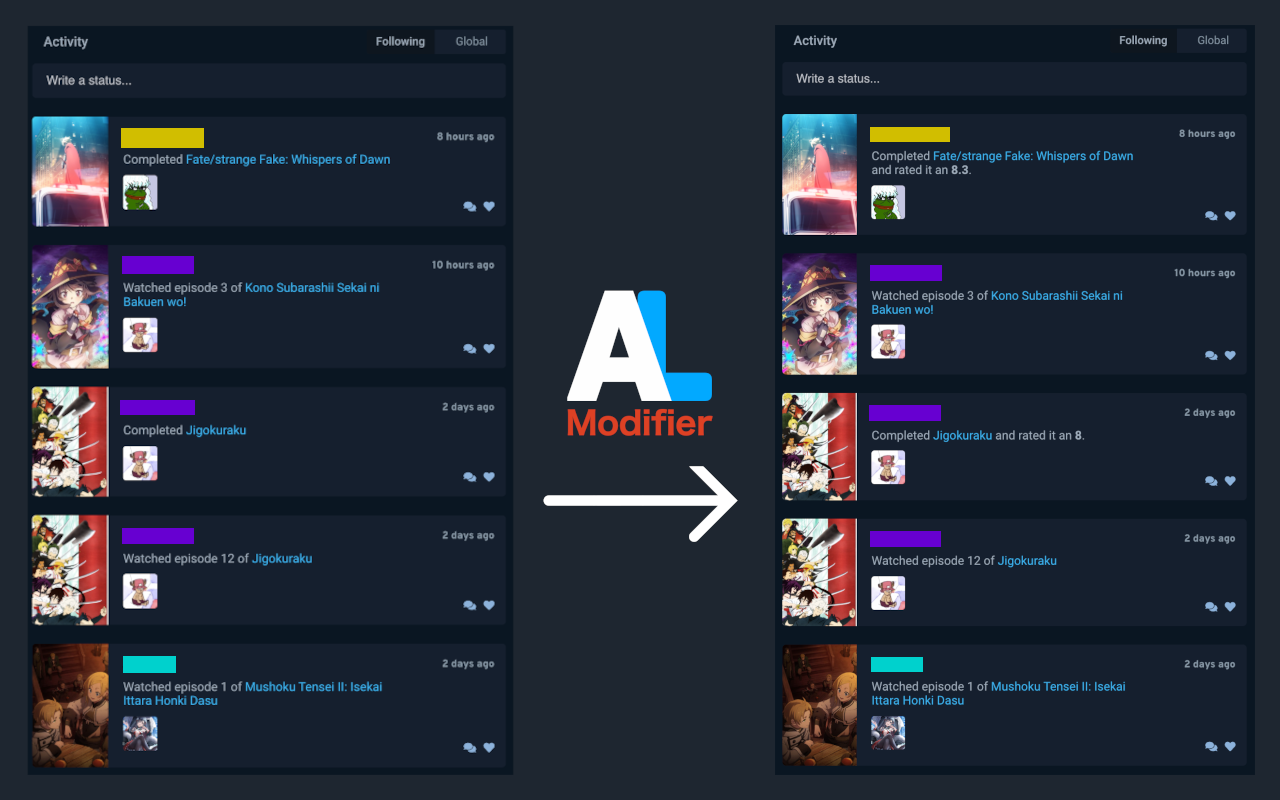Open replies on Kono Subarashii post, right feed
This screenshot has width=1280, height=800.
(x=1211, y=355)
